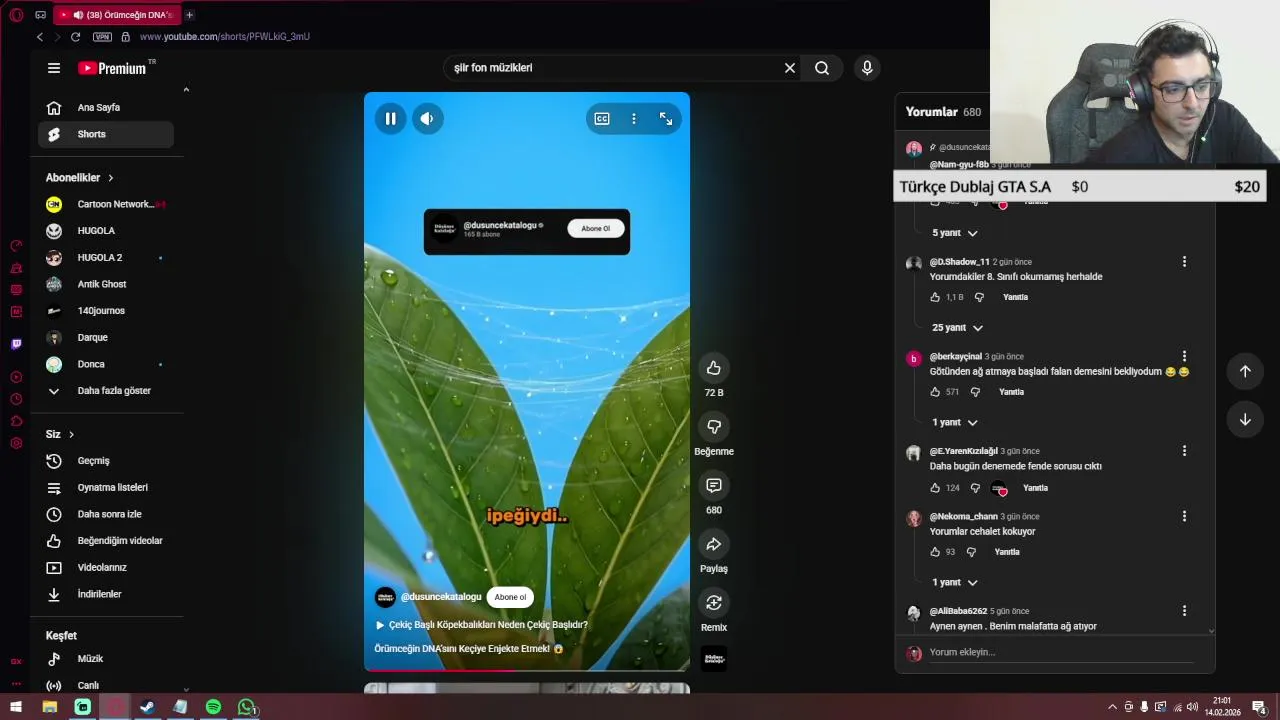Dislike @Nekoma_chann's comment

(971, 552)
